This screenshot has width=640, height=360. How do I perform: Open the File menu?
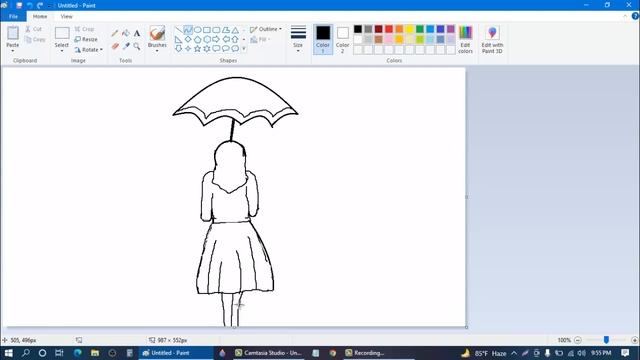tap(13, 16)
